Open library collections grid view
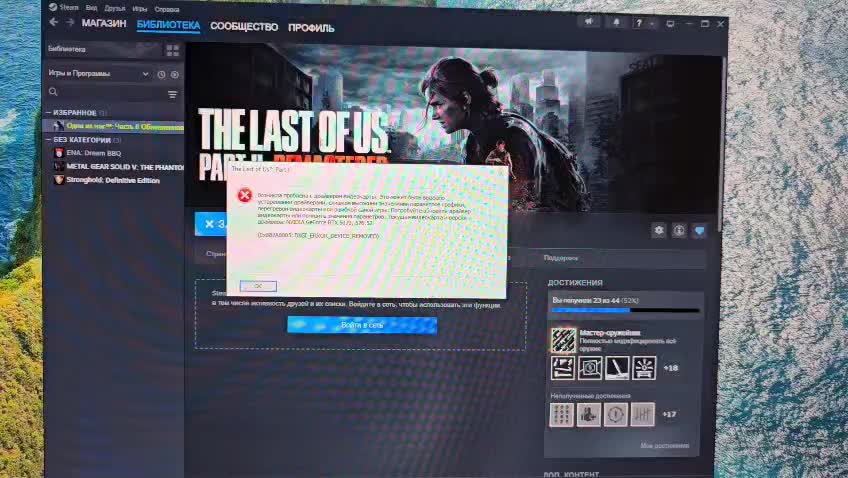The width and height of the screenshot is (848, 478). click(x=173, y=50)
